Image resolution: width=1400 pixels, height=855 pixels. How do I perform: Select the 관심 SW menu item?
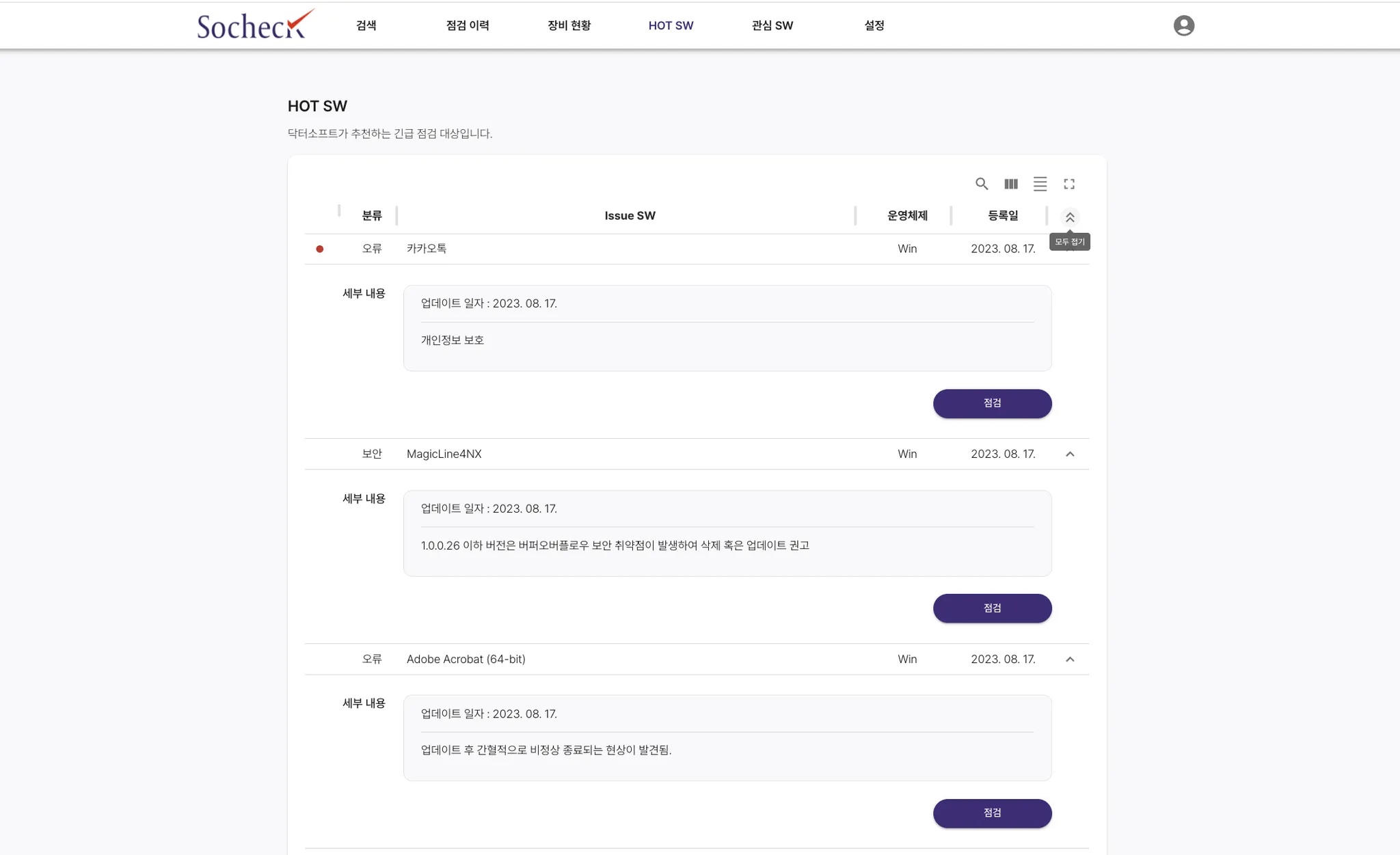[x=772, y=25]
